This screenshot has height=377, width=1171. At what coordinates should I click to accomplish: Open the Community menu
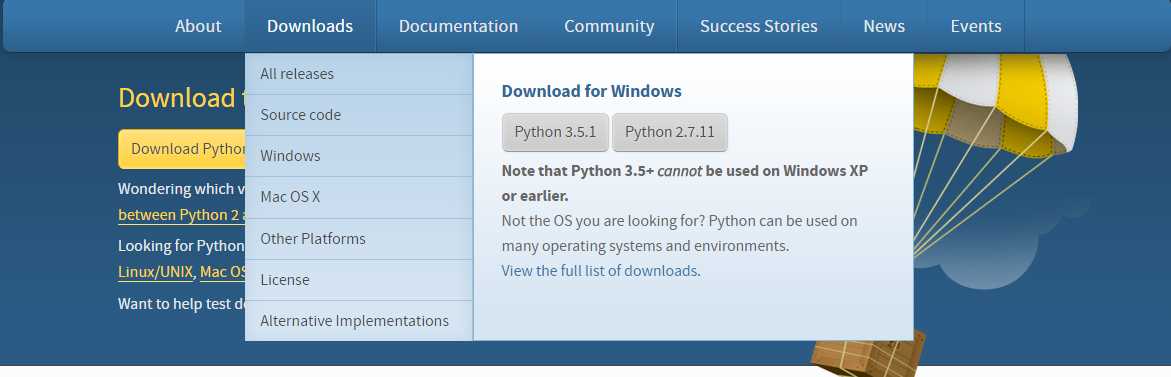[x=609, y=26]
